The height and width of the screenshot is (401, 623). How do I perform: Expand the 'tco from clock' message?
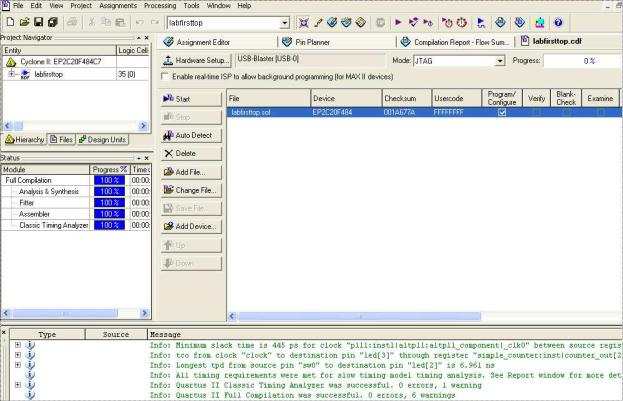(x=18, y=355)
